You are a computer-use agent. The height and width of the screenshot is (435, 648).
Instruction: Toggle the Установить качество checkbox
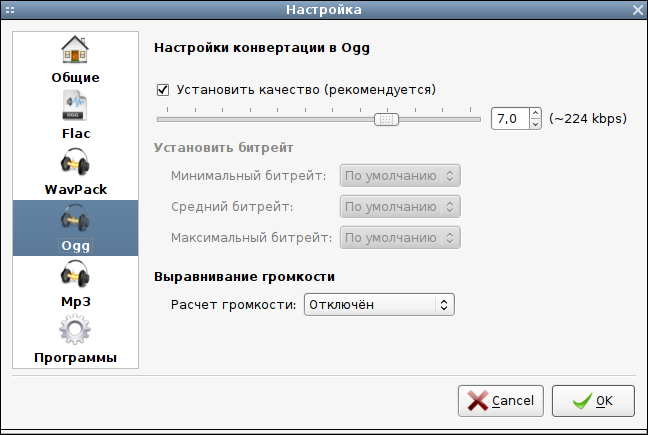pyautogui.click(x=163, y=90)
